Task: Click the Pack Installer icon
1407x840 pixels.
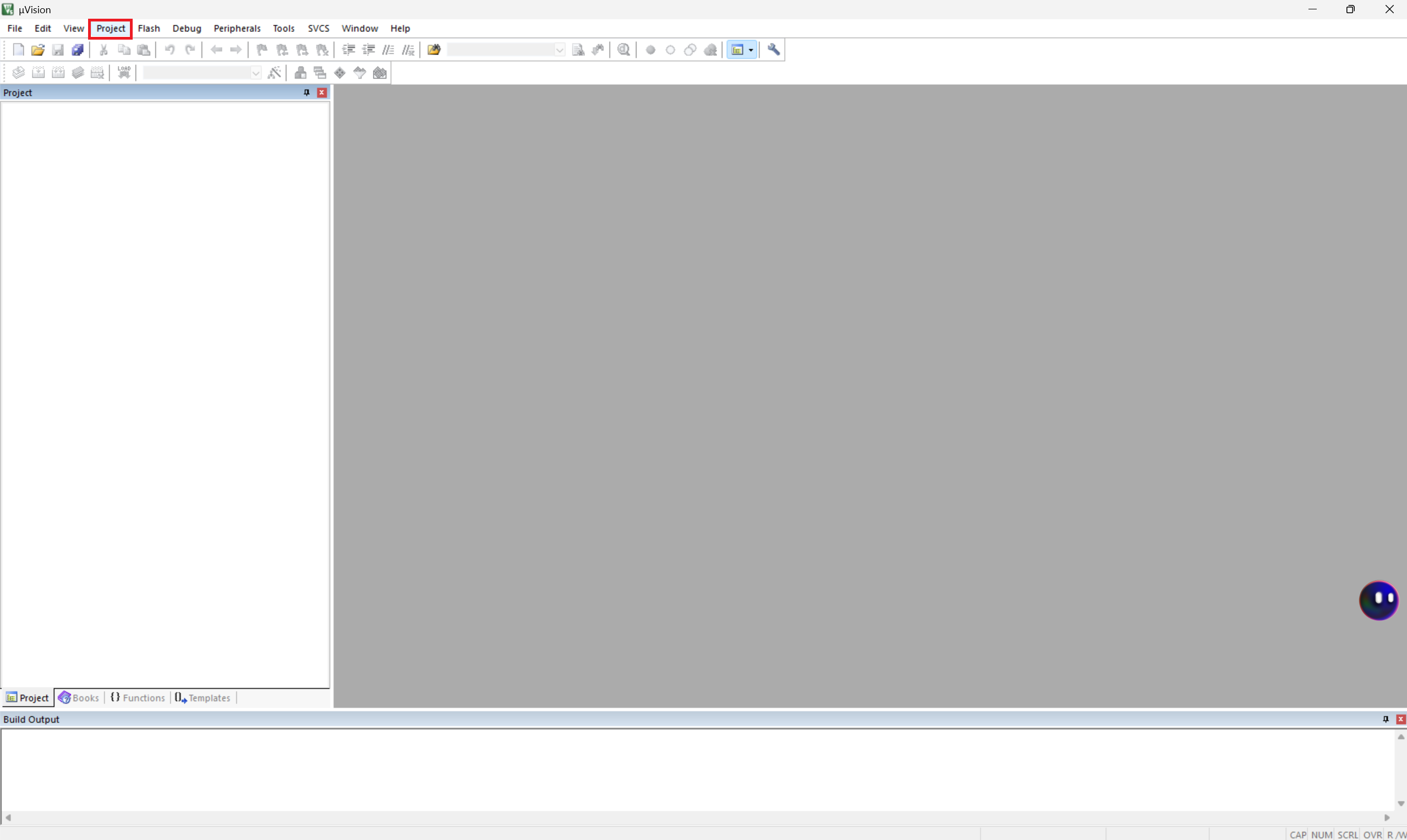Action: coord(380,73)
